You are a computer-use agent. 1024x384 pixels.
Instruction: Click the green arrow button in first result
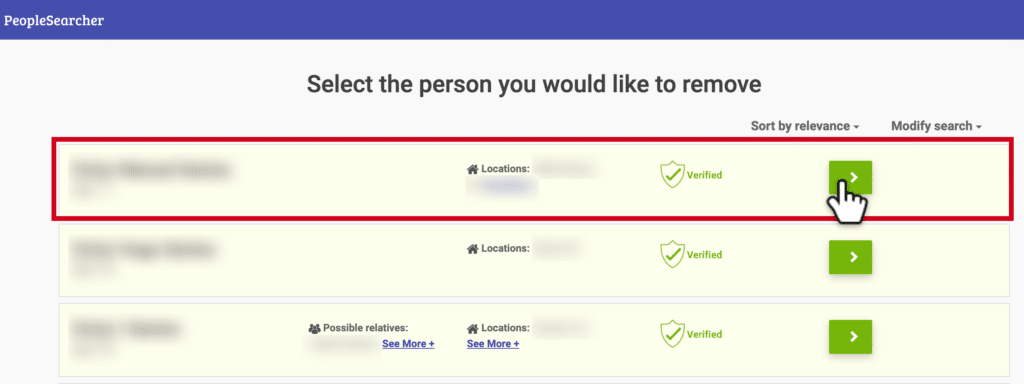click(850, 177)
